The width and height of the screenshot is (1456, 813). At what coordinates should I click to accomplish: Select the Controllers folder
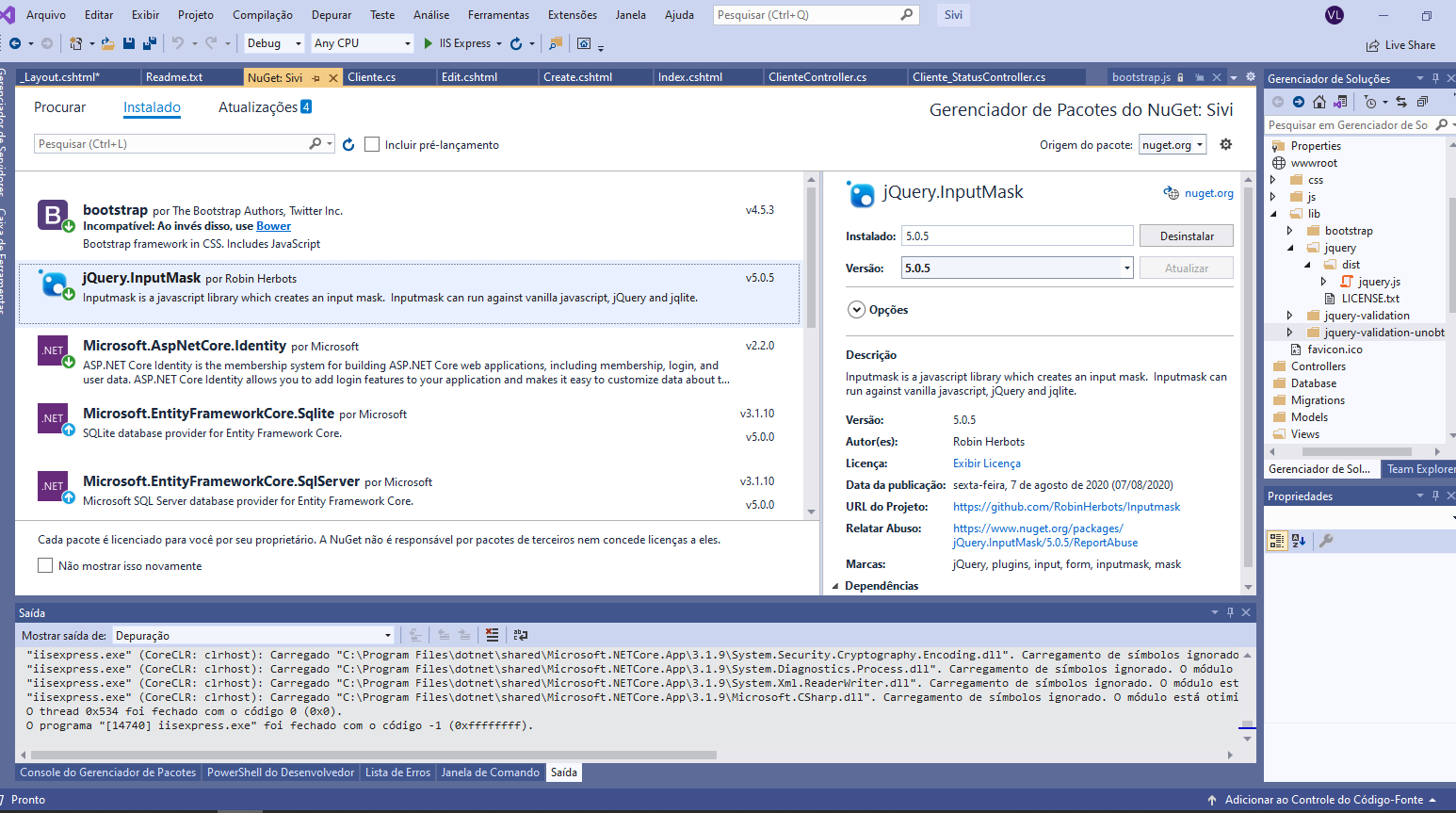(x=1318, y=366)
